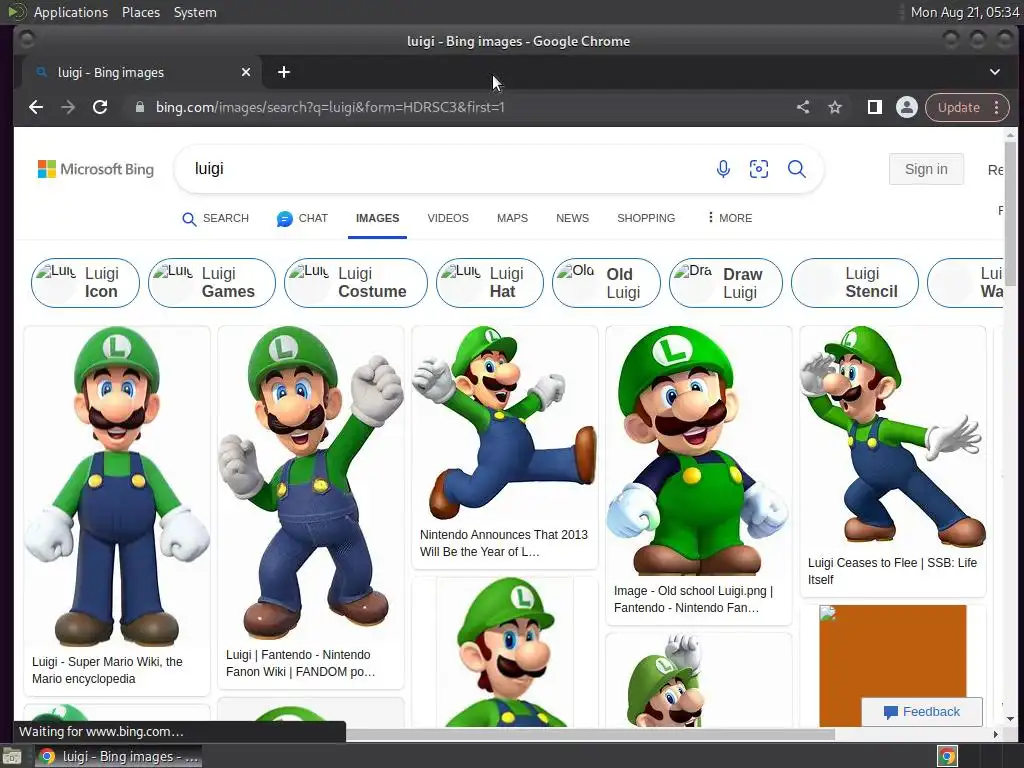This screenshot has height=768, width=1024.
Task: Switch to the Maps tab
Action: point(512,218)
